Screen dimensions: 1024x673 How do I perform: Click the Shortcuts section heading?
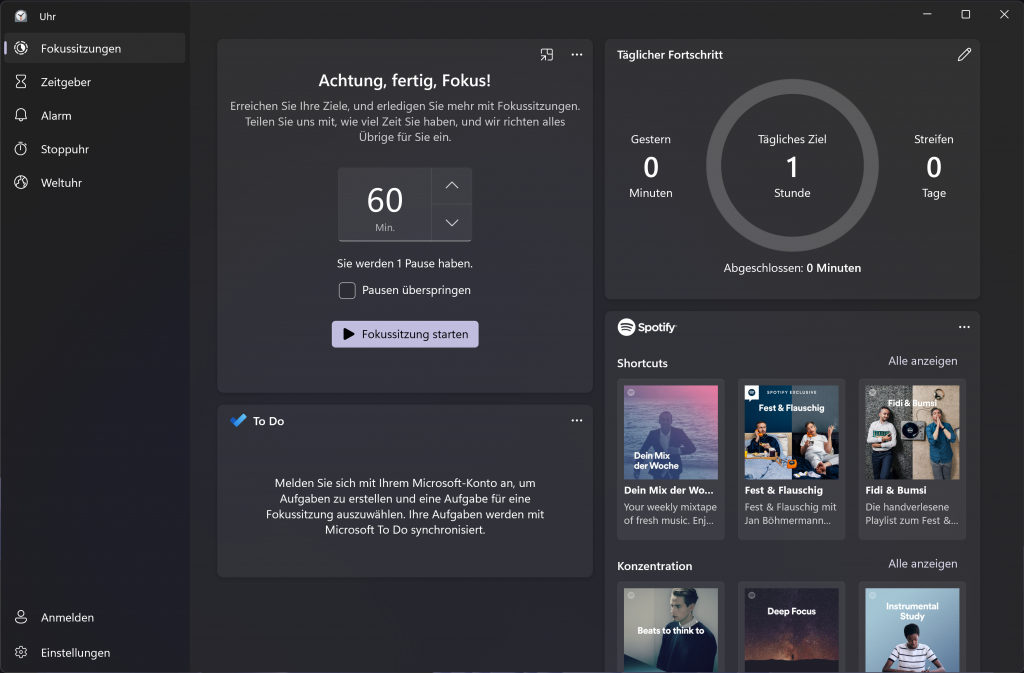643,363
